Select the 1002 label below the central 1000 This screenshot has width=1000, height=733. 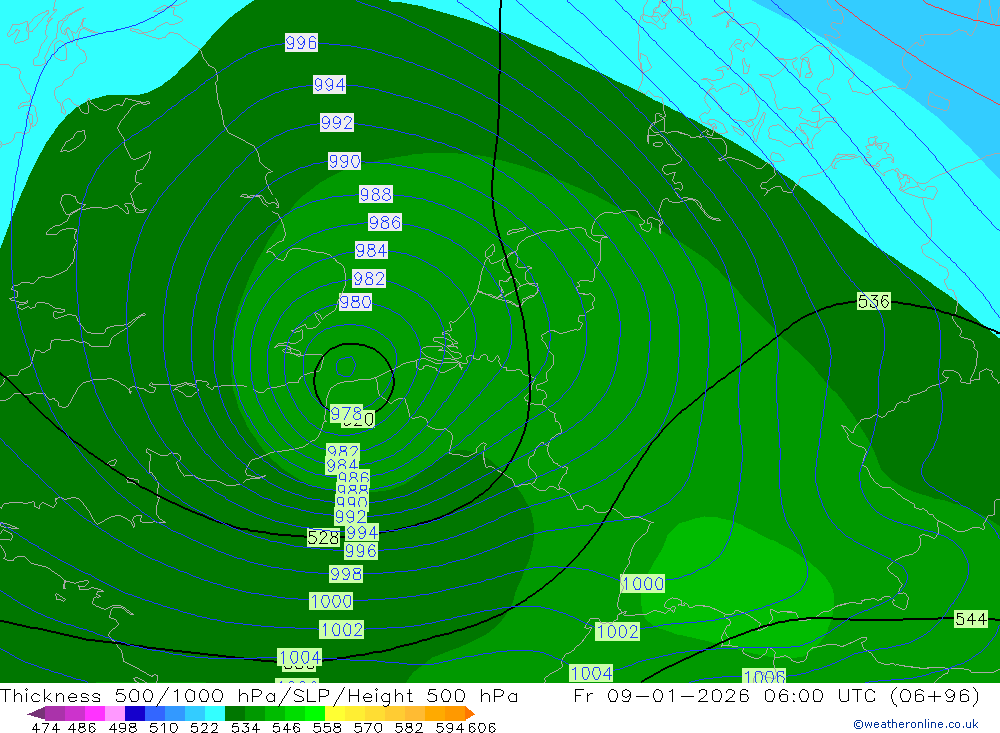(x=341, y=630)
